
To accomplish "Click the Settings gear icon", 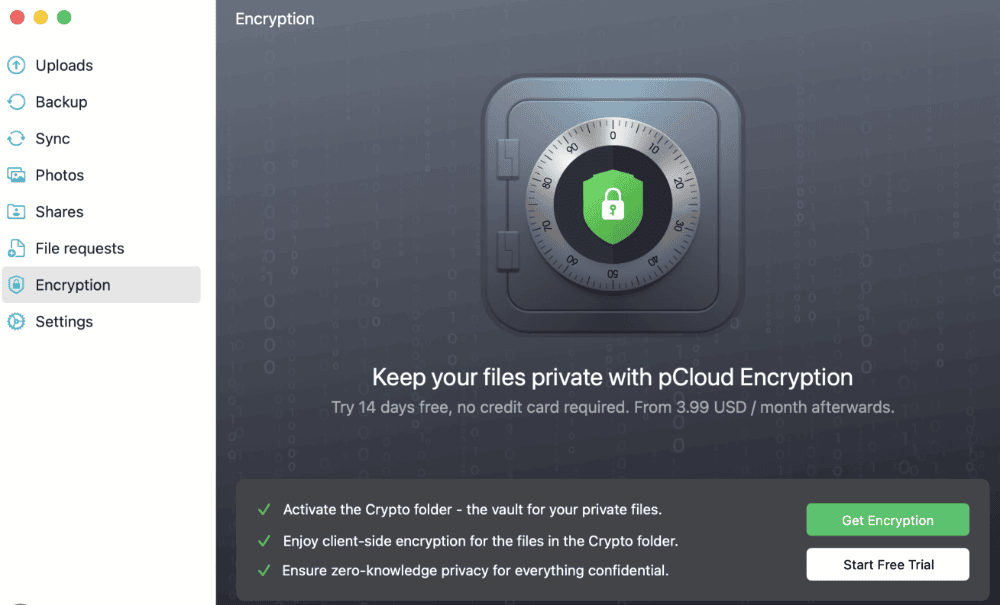I will pos(16,322).
